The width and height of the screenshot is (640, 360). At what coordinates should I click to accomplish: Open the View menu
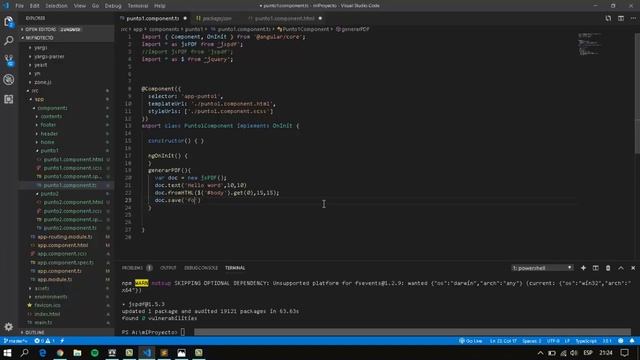pyautogui.click(x=80, y=6)
